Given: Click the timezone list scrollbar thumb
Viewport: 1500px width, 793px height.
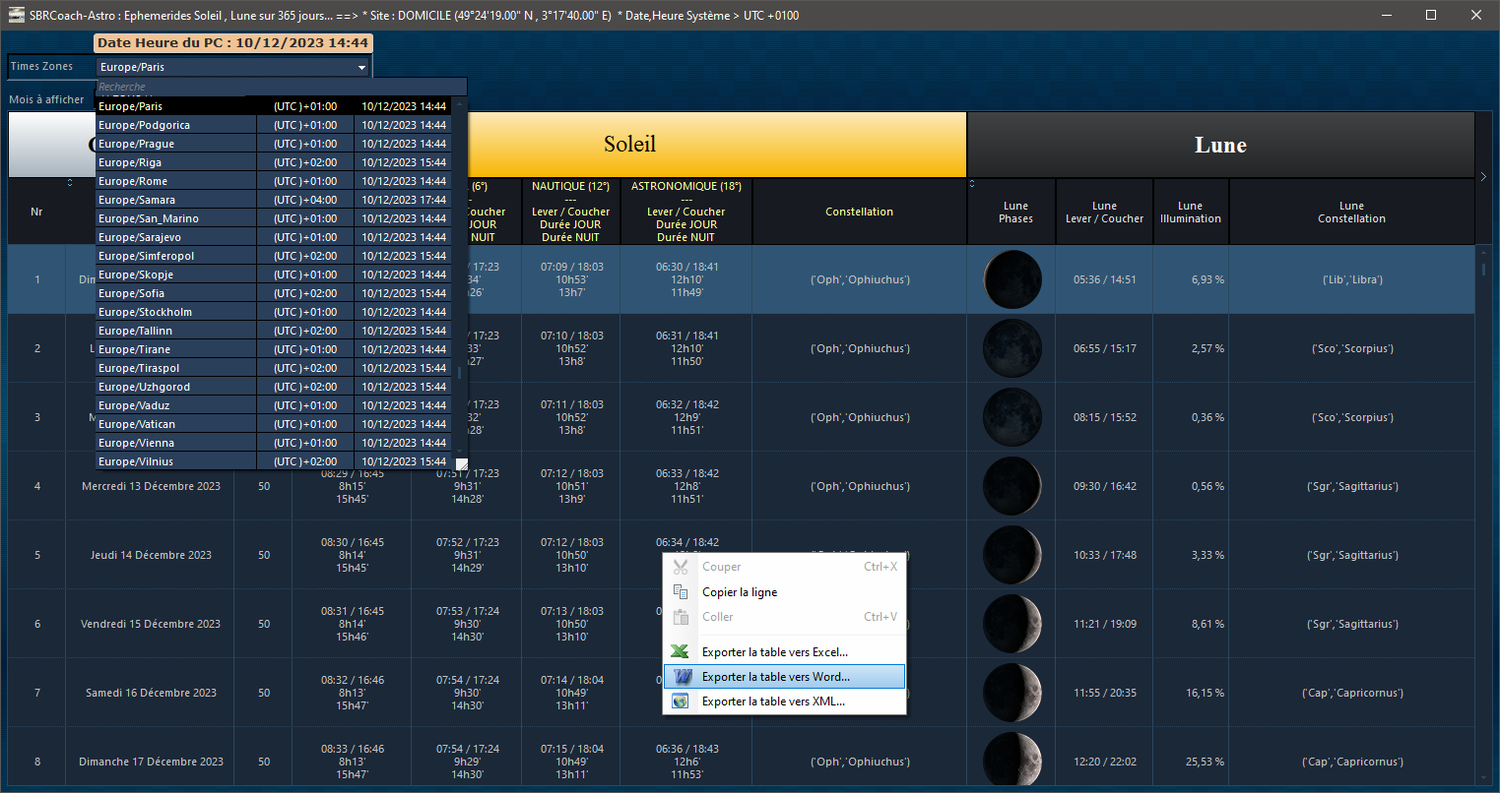Looking at the screenshot, I should pos(460,373).
